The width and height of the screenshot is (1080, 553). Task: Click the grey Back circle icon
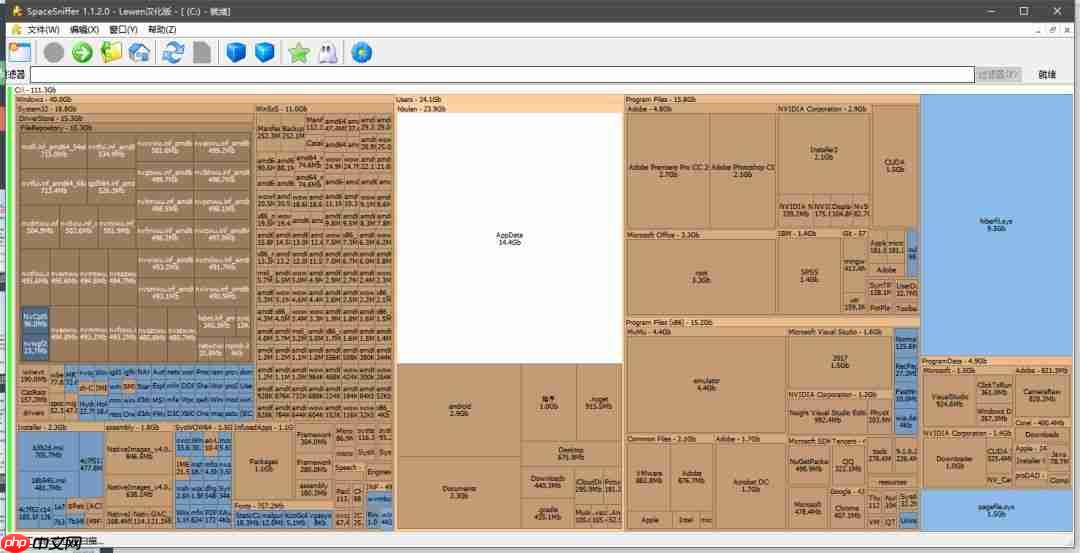click(54, 53)
